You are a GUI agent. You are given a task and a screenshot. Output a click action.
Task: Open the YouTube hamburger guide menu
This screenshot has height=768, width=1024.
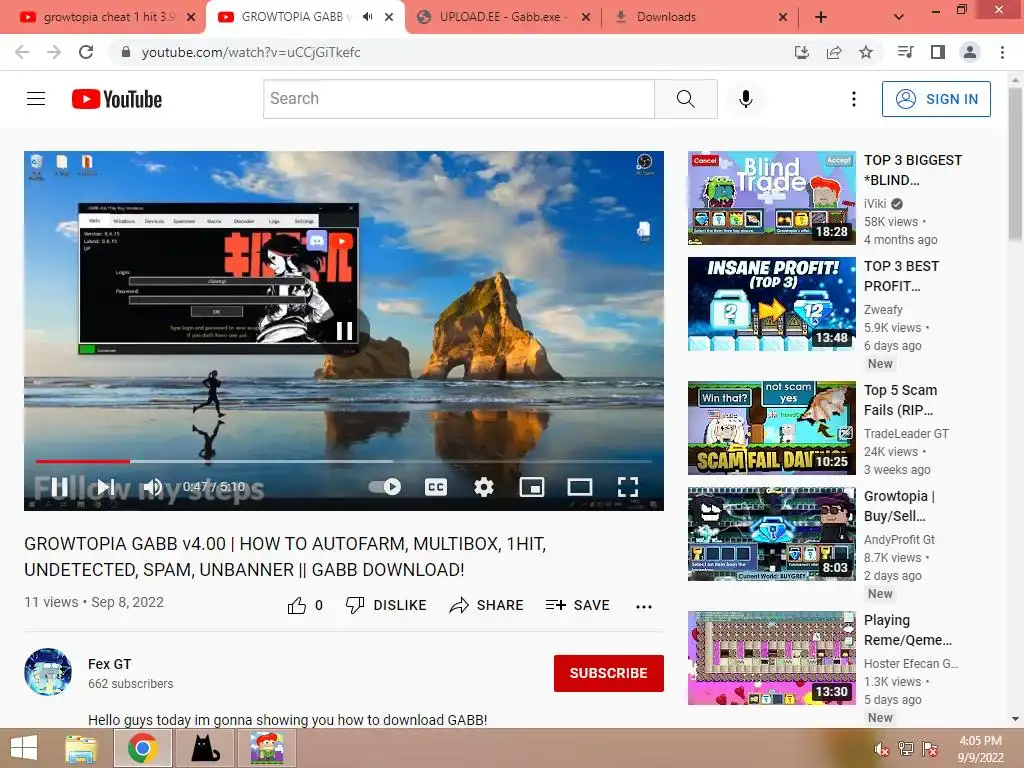(36, 99)
